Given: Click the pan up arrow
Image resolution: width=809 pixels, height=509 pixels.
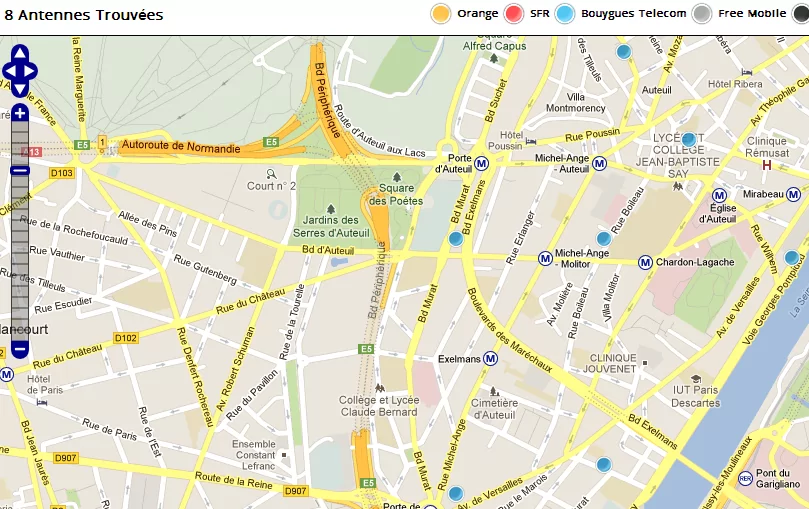Looking at the screenshot, I should 20,53.
